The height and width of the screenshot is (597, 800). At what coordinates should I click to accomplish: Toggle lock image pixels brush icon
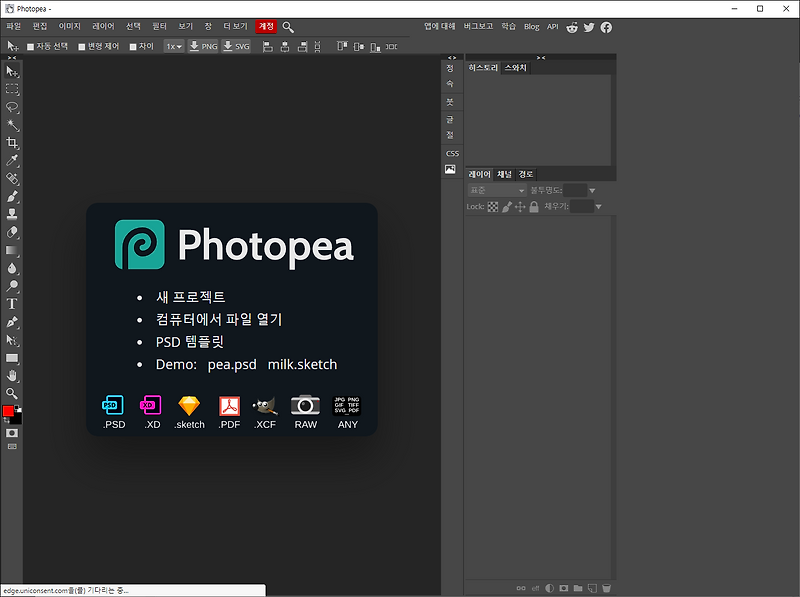coord(507,207)
